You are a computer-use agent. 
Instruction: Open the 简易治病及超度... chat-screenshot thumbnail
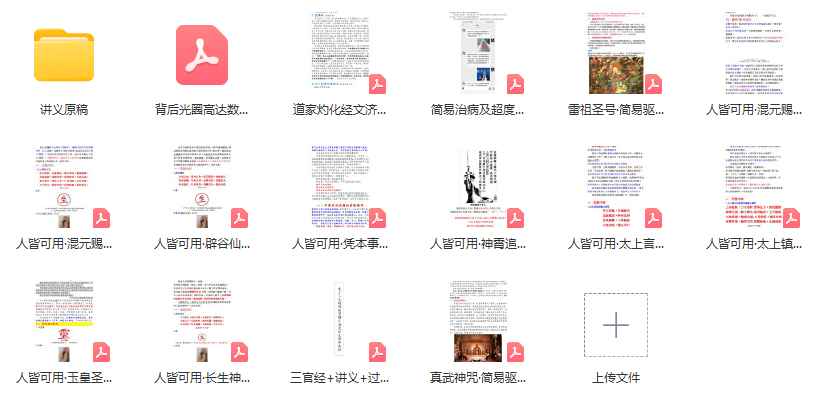click(x=478, y=54)
